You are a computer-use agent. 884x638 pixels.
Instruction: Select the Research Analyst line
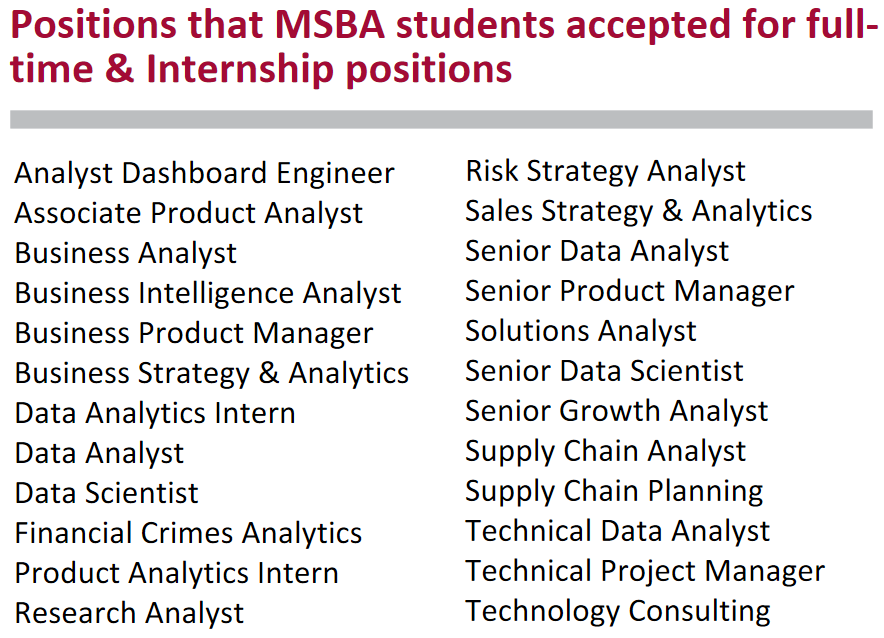(x=130, y=614)
